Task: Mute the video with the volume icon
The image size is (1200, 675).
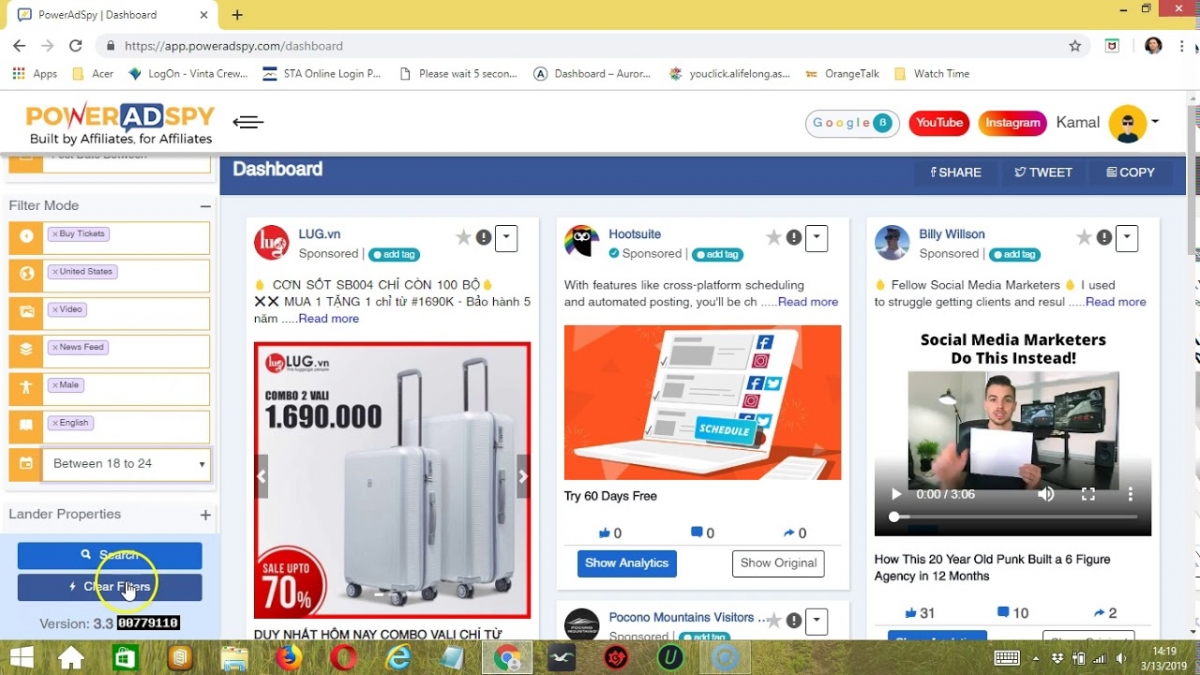Action: tap(1046, 494)
